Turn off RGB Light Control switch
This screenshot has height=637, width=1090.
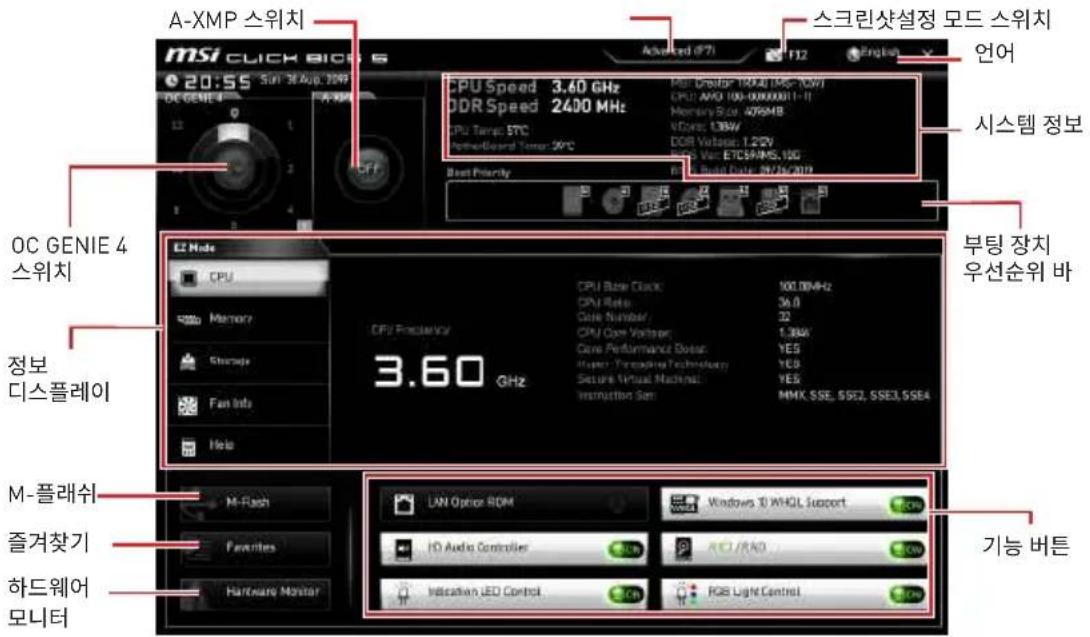907,595
